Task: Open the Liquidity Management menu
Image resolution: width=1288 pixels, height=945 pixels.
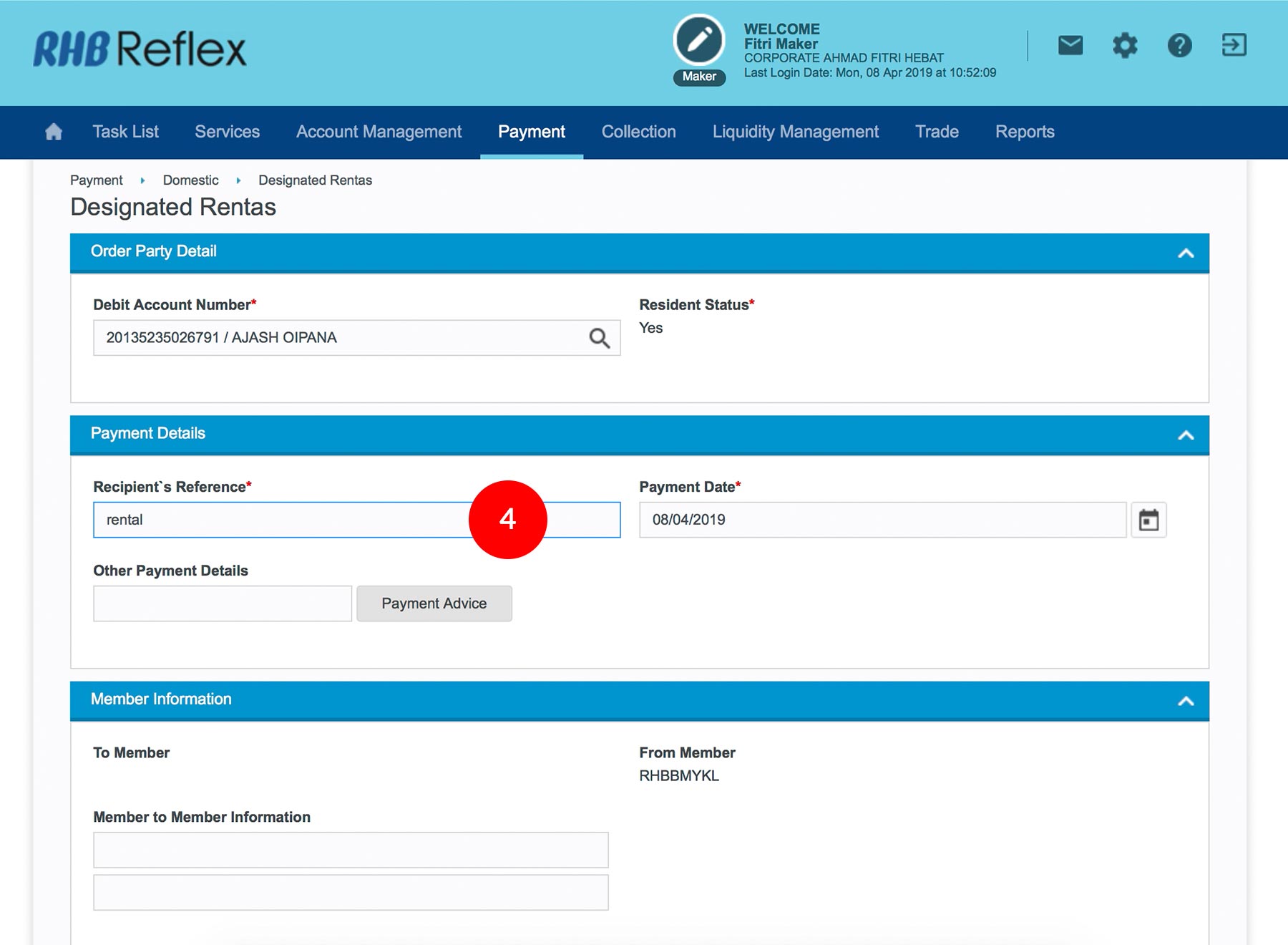Action: tap(795, 132)
